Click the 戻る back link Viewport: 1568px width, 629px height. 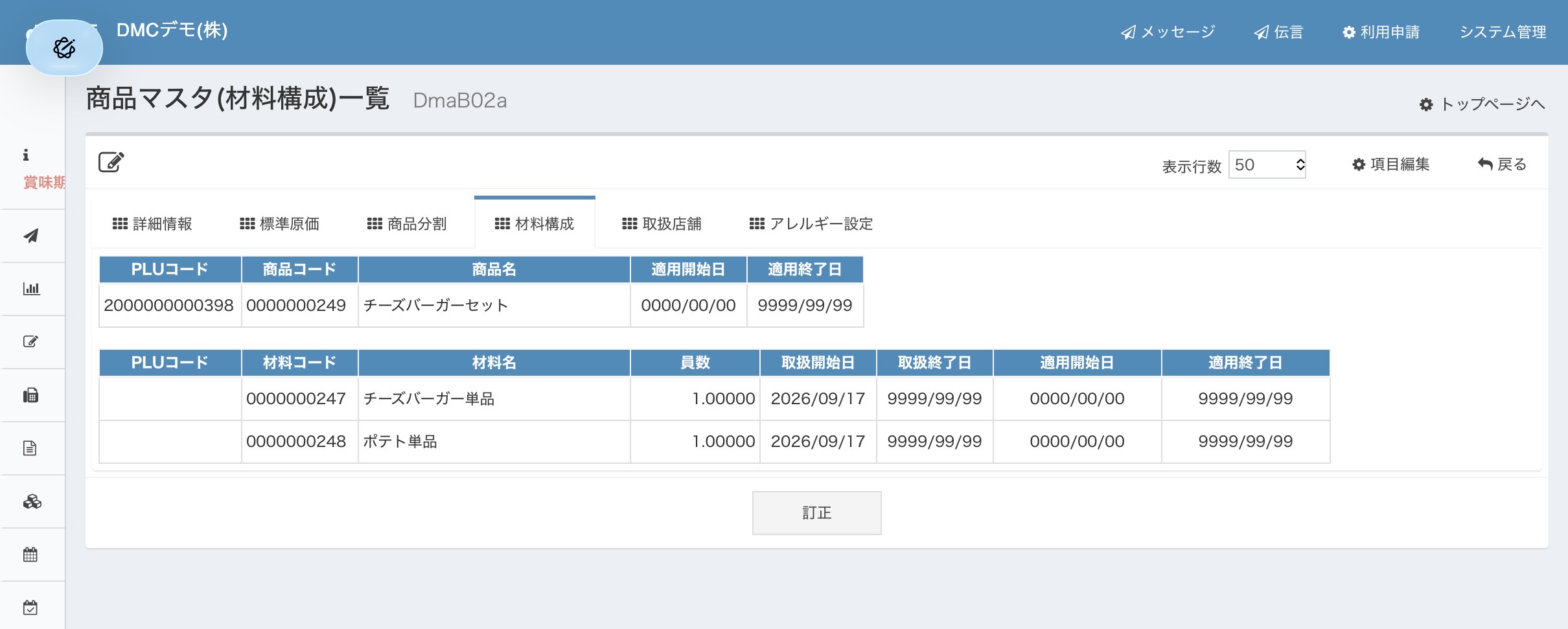1502,165
